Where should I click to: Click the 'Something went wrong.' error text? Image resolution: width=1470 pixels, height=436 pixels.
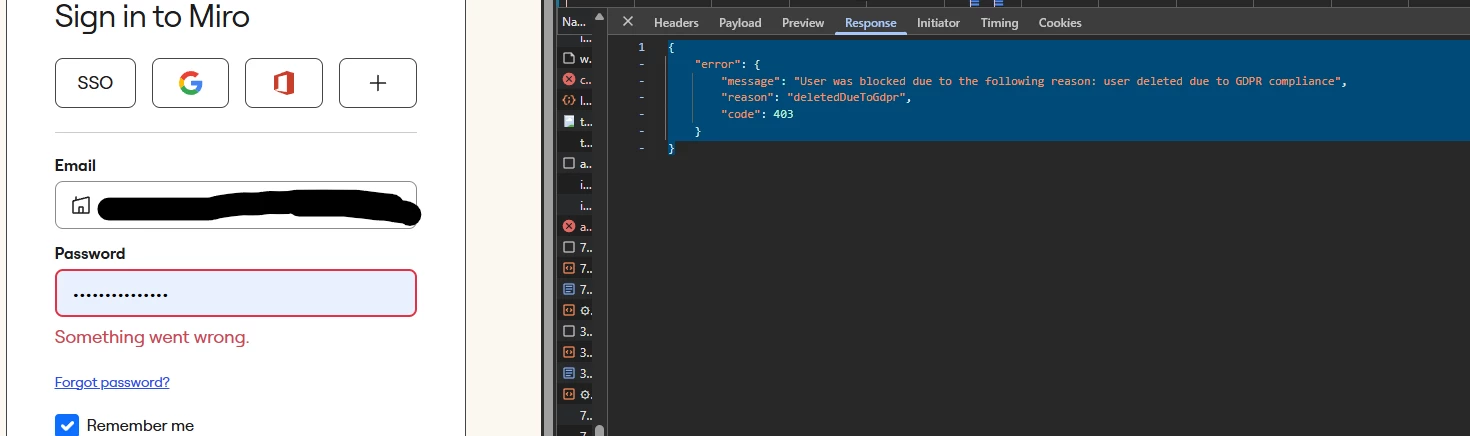152,337
